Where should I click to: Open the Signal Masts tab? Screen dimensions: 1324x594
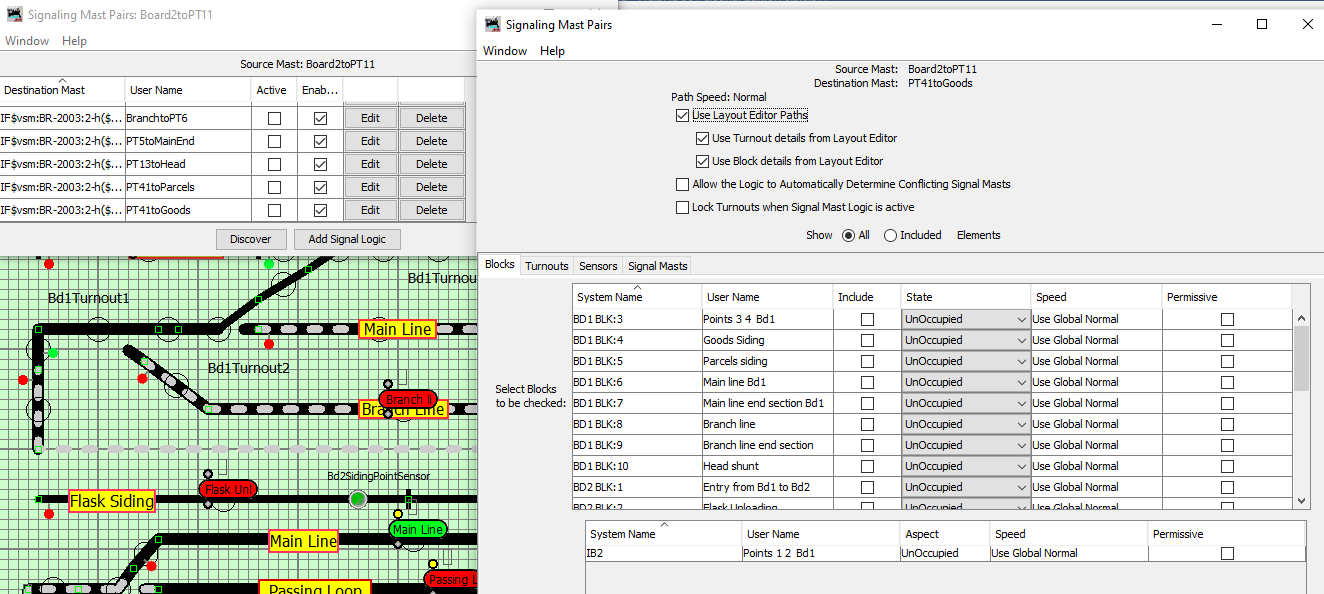[657, 266]
